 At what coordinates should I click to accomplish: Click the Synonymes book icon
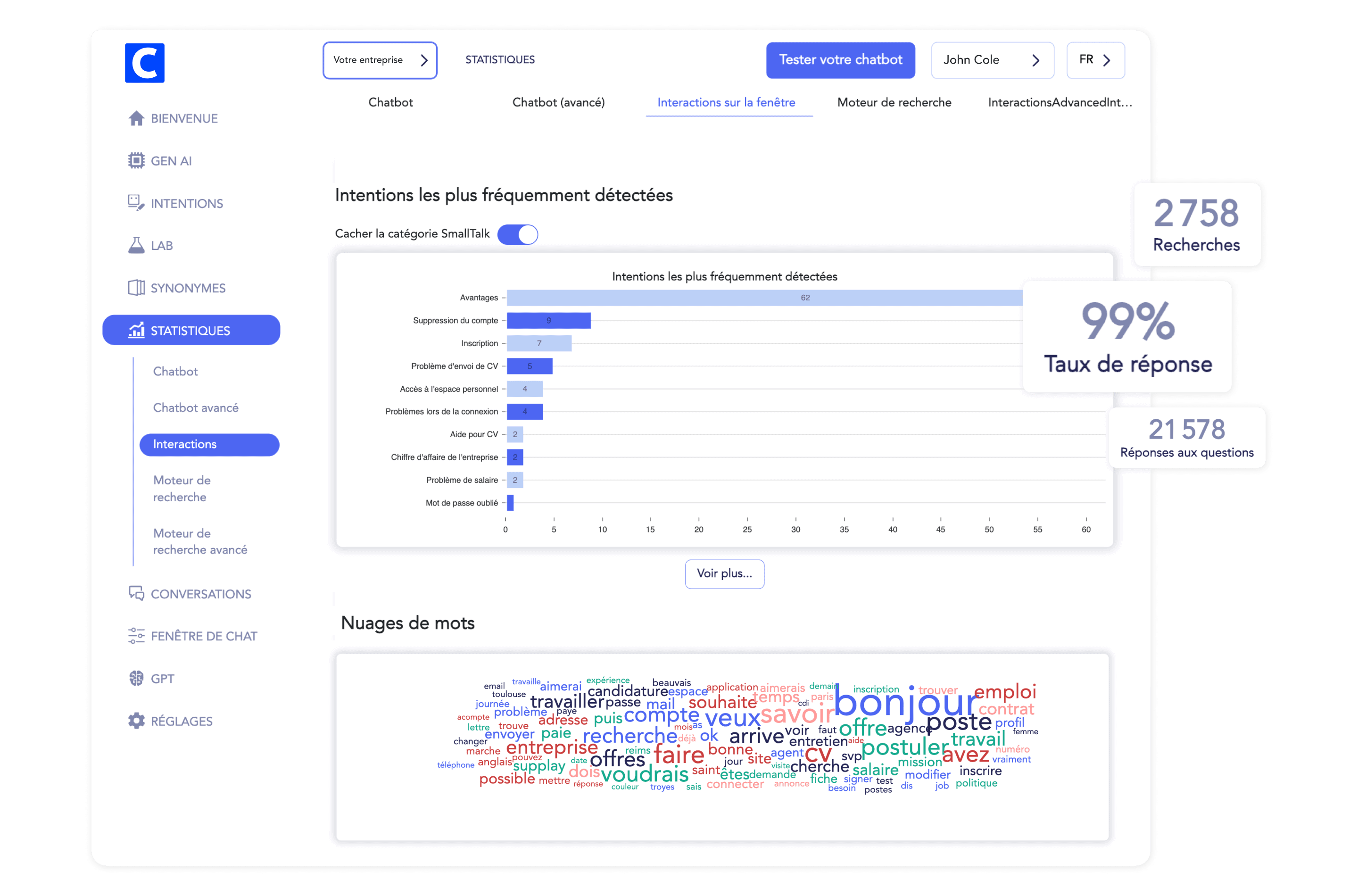(x=136, y=288)
